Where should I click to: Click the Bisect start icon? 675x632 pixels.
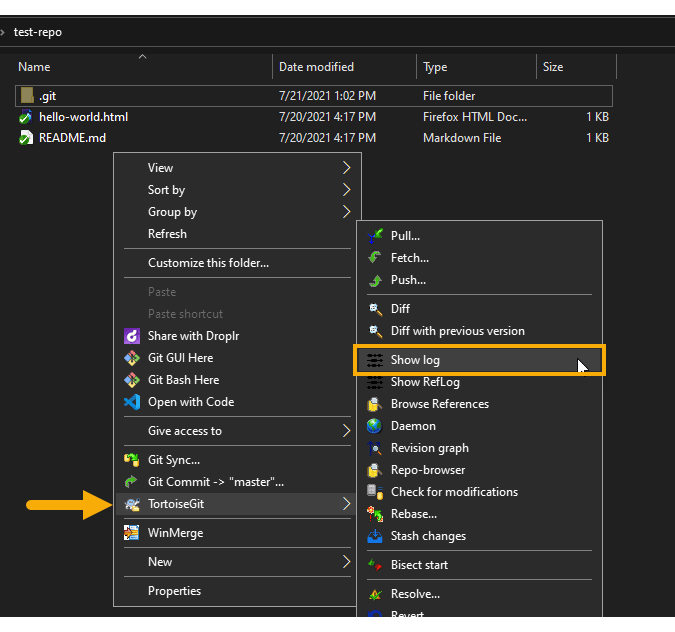[x=375, y=564]
